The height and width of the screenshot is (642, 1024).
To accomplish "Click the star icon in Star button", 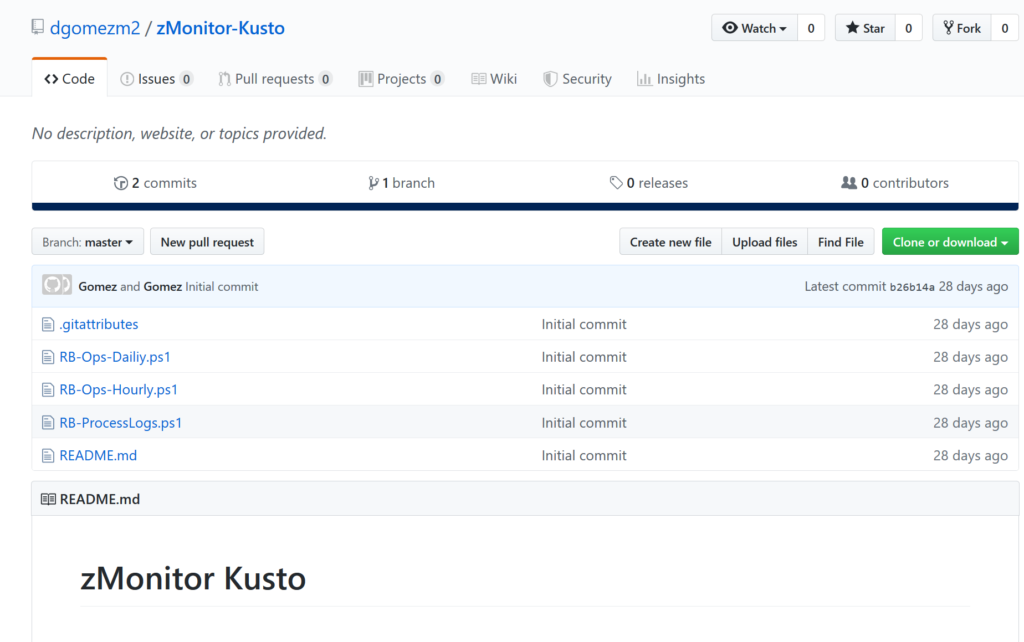I will 852,27.
